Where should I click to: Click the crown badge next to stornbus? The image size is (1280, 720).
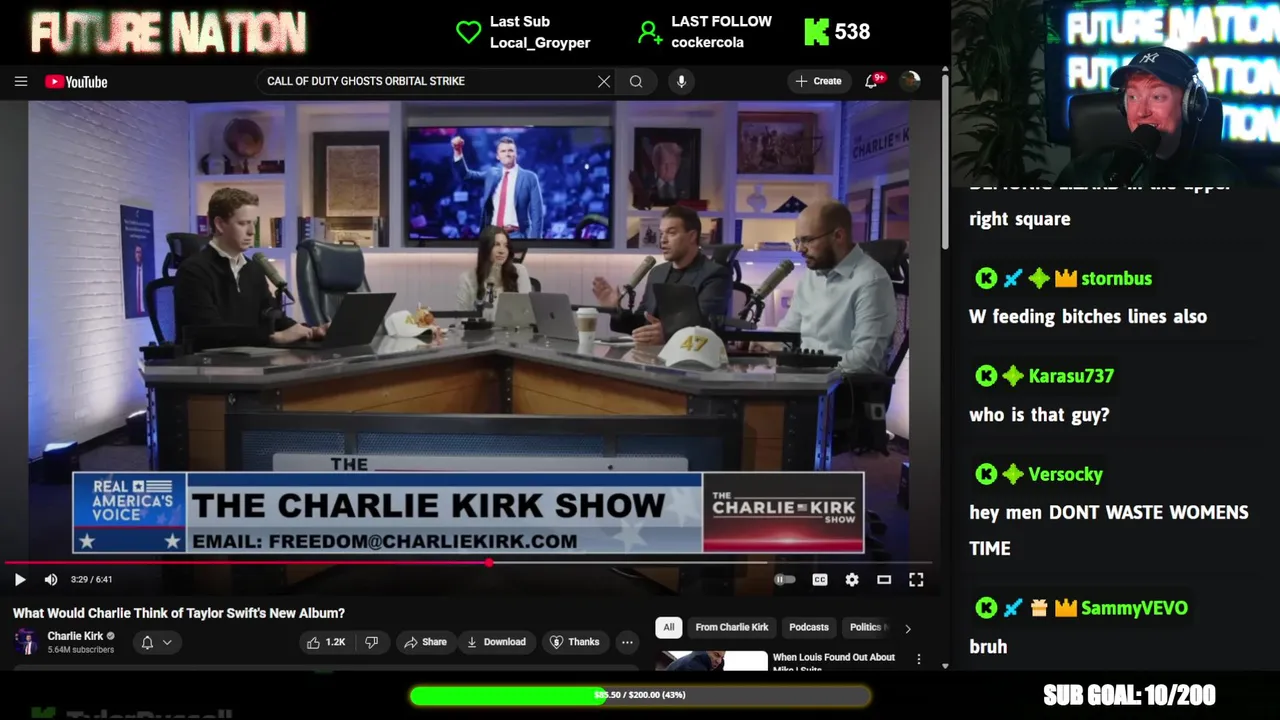click(1065, 279)
